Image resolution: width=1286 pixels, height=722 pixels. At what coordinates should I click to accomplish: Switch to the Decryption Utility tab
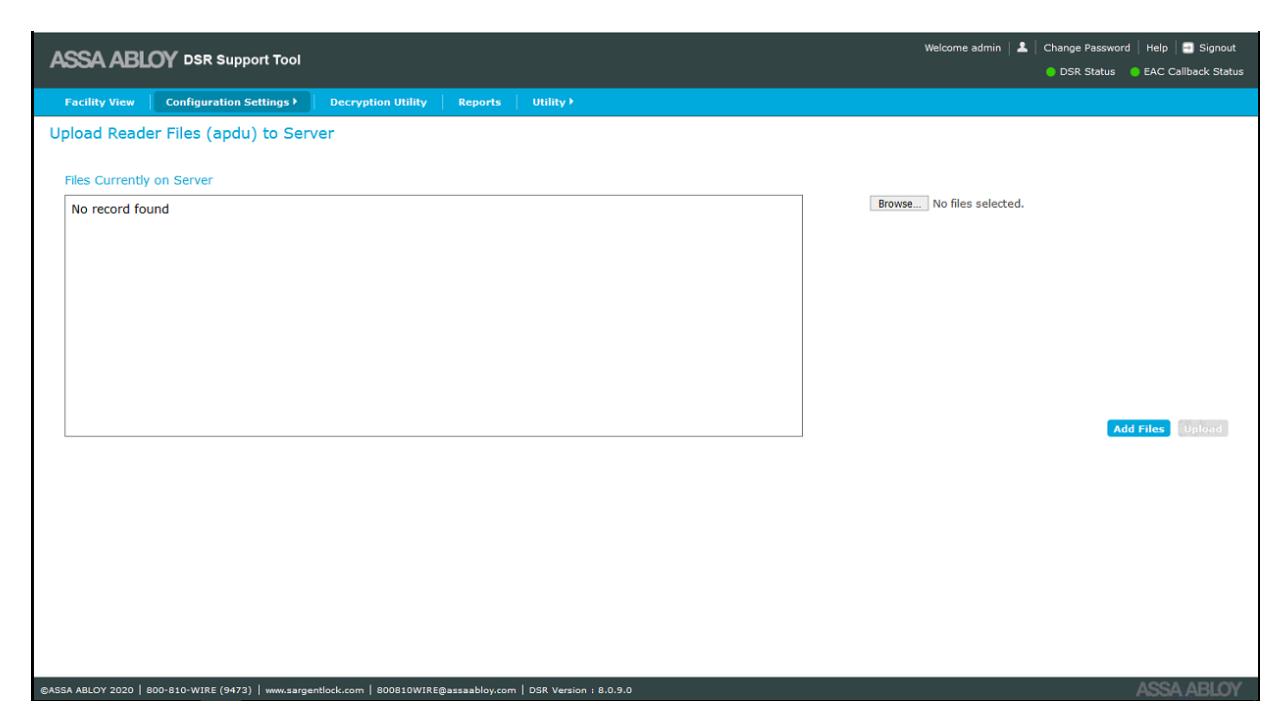tap(378, 102)
